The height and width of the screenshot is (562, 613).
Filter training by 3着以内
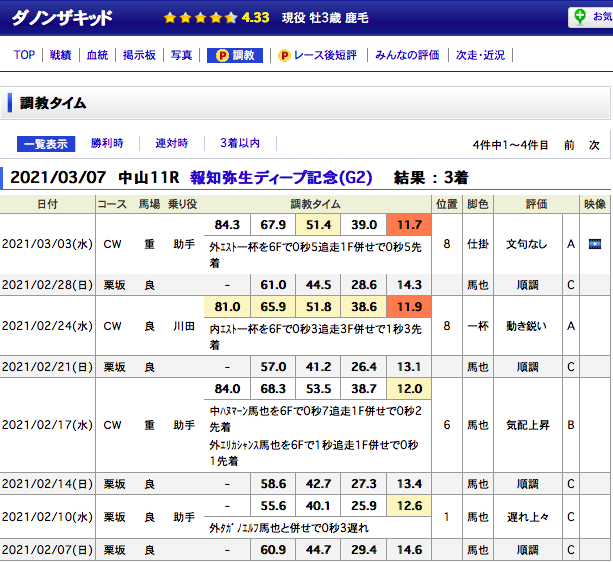coord(240,143)
